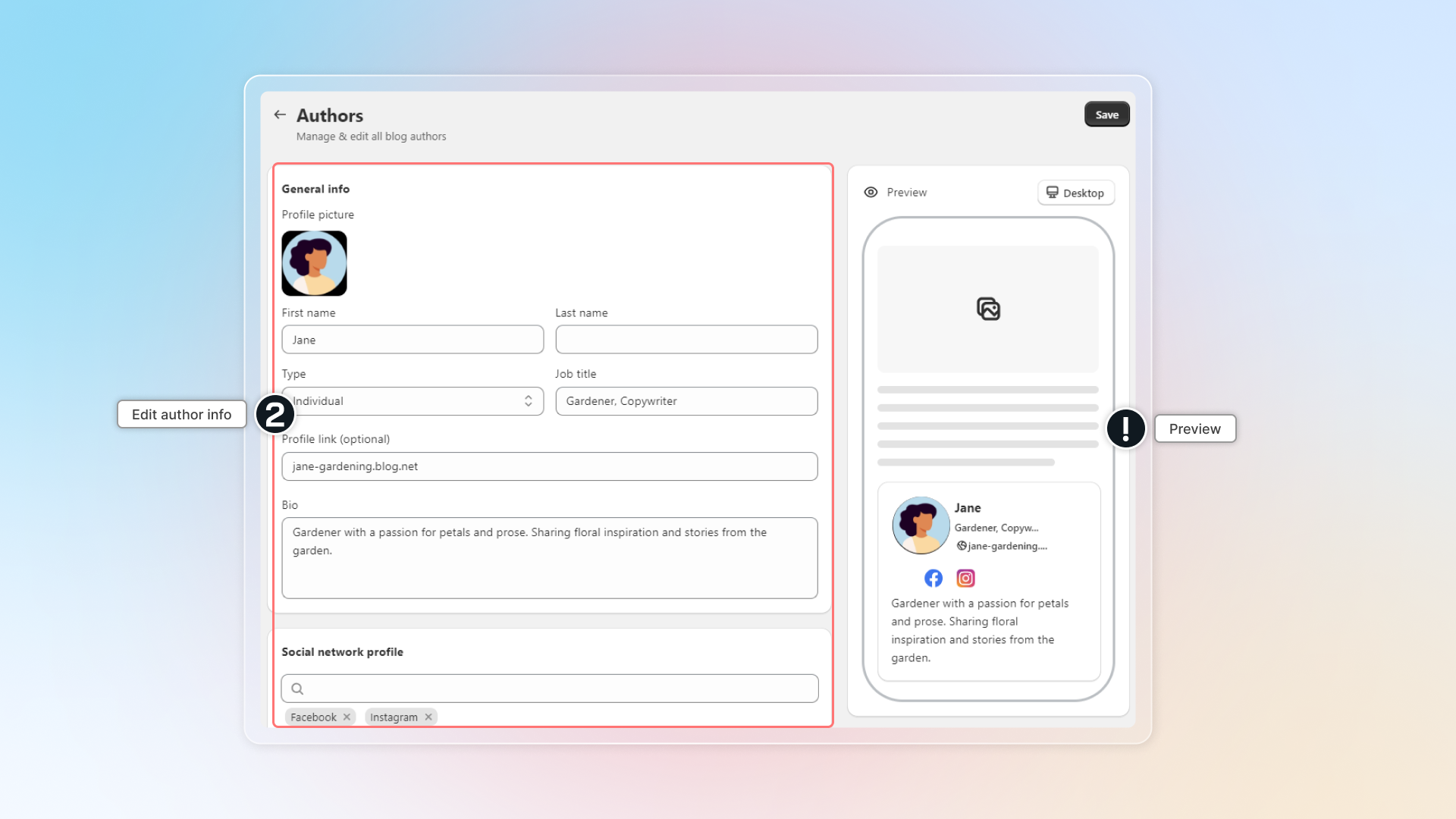Click the image placeholder icon in preview
The height and width of the screenshot is (819, 1456).
(x=988, y=309)
